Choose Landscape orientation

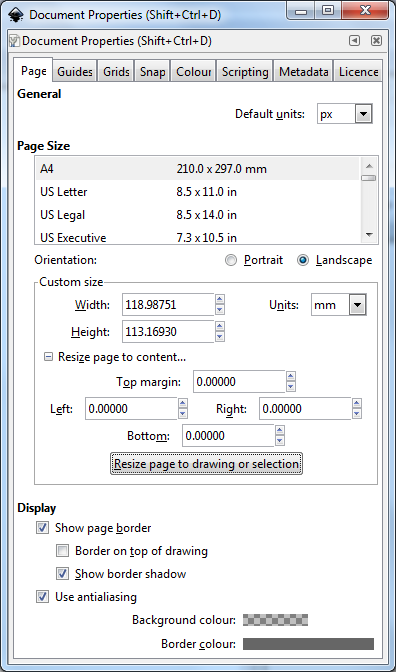[335, 260]
